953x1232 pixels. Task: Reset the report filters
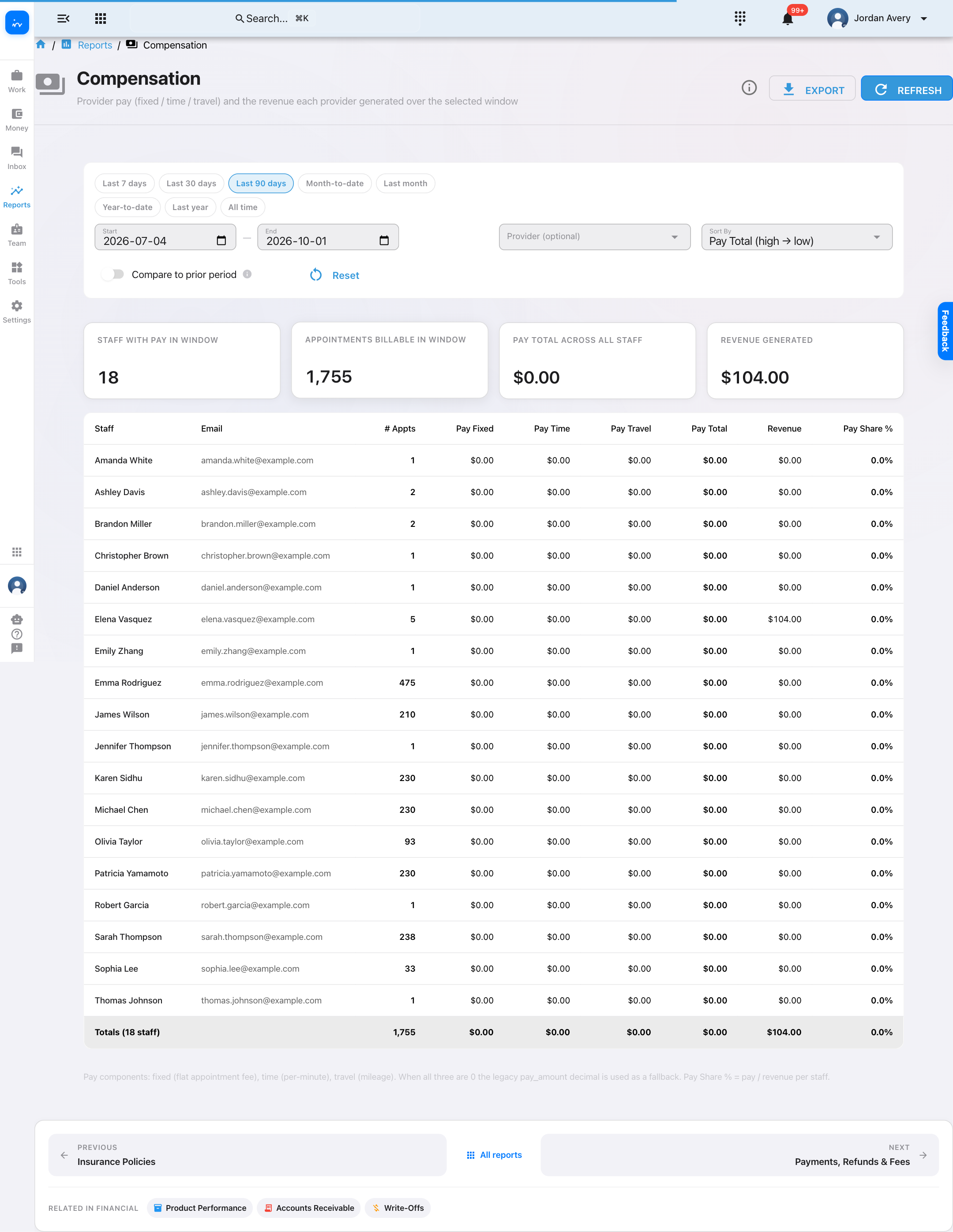pos(335,275)
